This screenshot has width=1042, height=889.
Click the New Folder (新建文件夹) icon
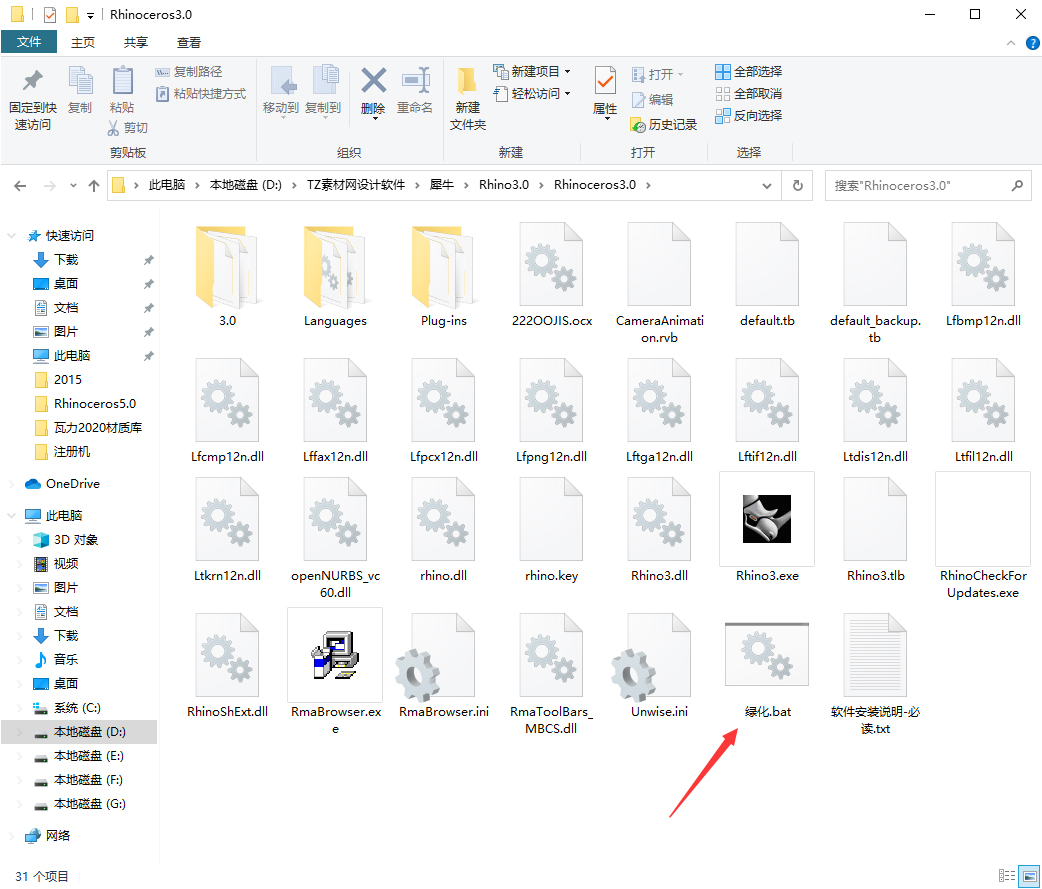pos(467,98)
